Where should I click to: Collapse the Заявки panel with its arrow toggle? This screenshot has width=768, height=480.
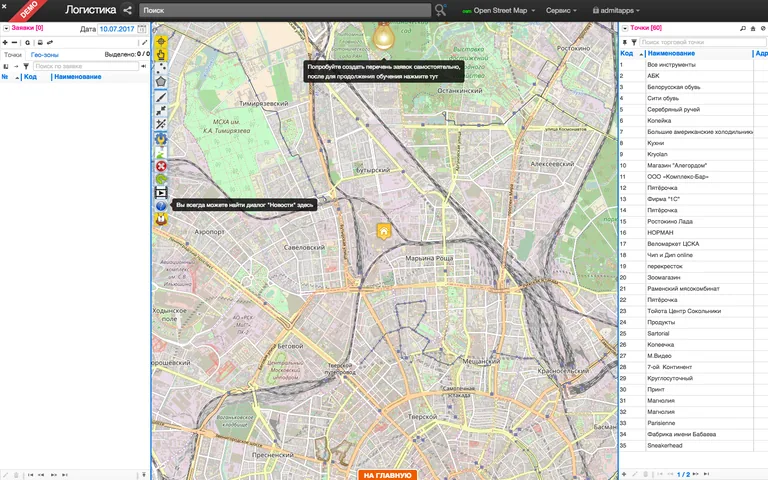pyautogui.click(x=5, y=28)
